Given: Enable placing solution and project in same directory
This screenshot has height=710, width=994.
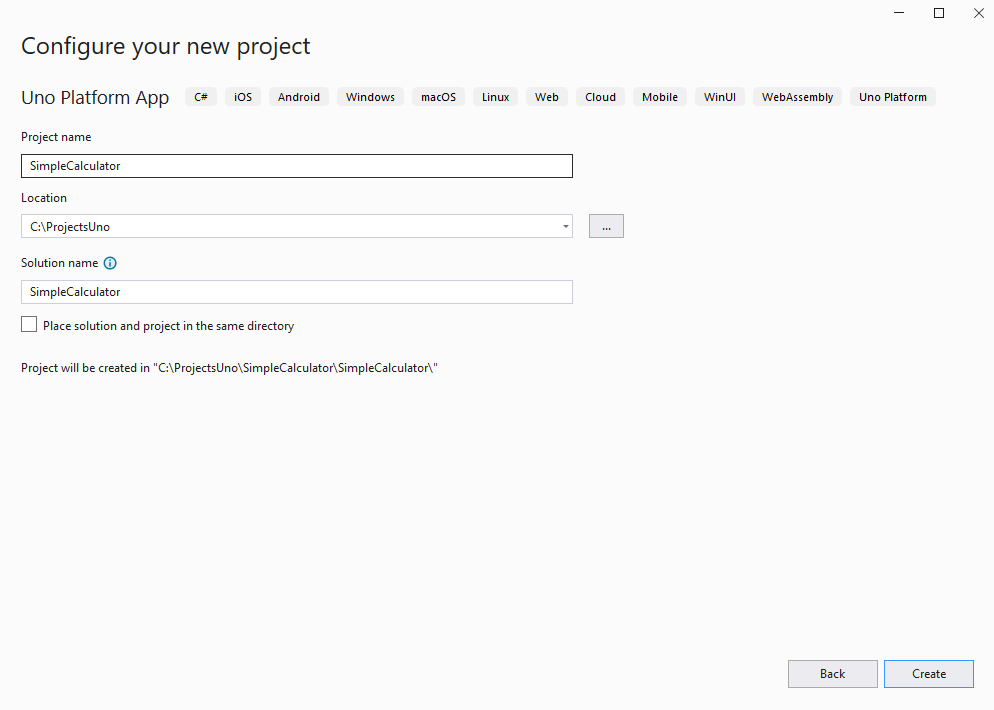Looking at the screenshot, I should pyautogui.click(x=29, y=325).
